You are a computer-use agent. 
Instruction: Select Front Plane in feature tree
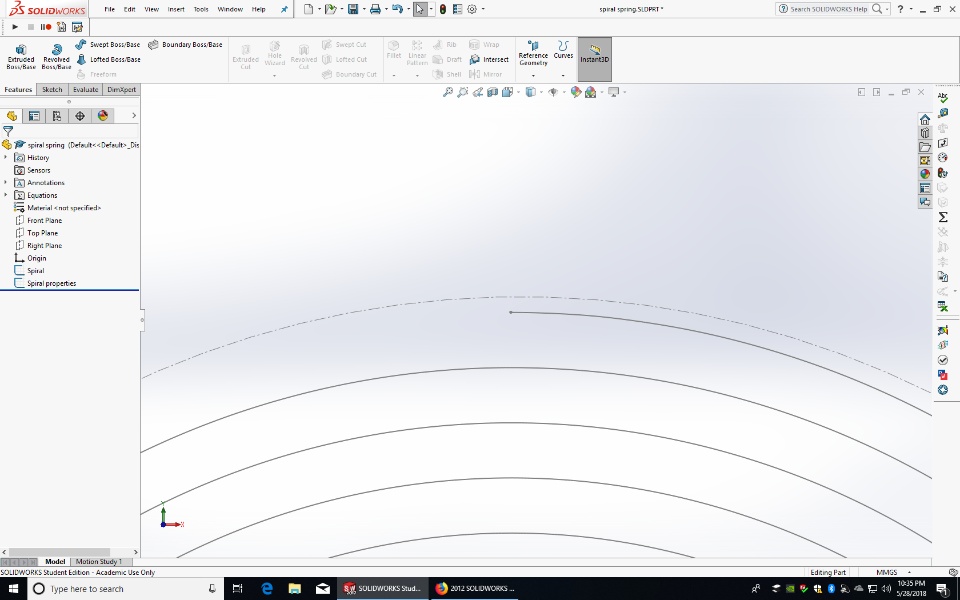[x=44, y=220]
